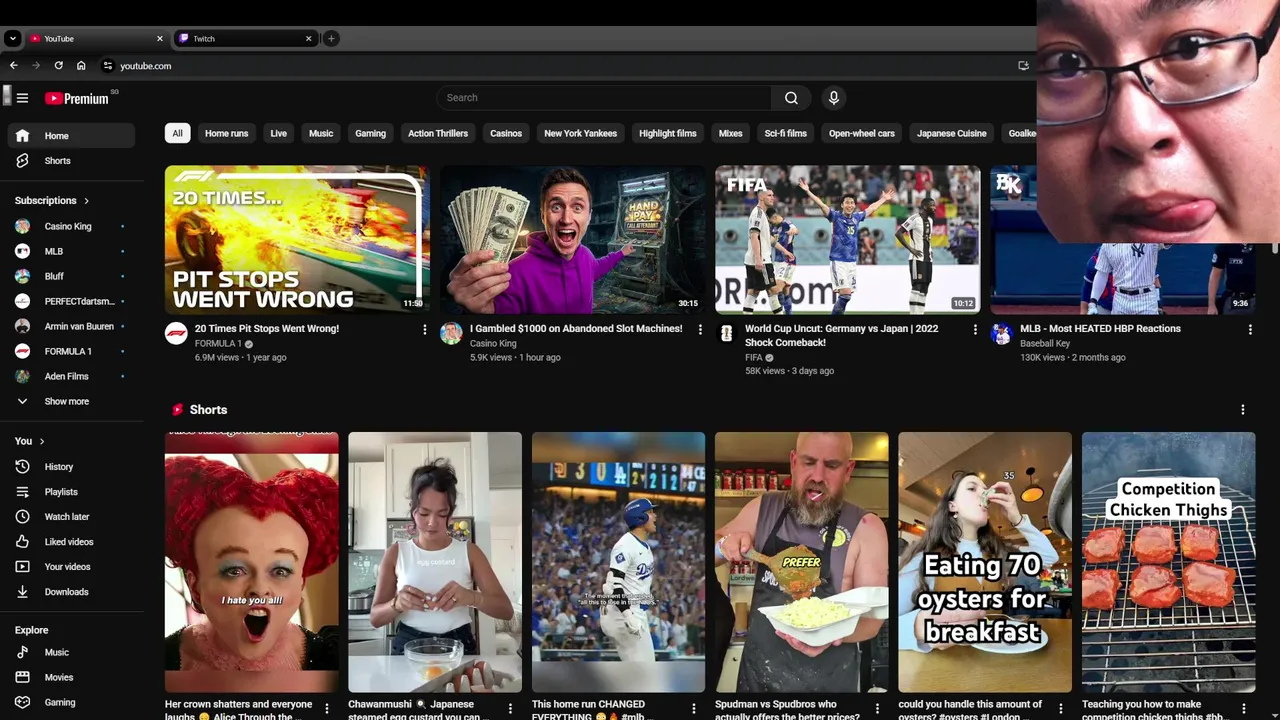This screenshot has height=720, width=1280.
Task: Select the Mixes filter chip
Action: tap(731, 133)
